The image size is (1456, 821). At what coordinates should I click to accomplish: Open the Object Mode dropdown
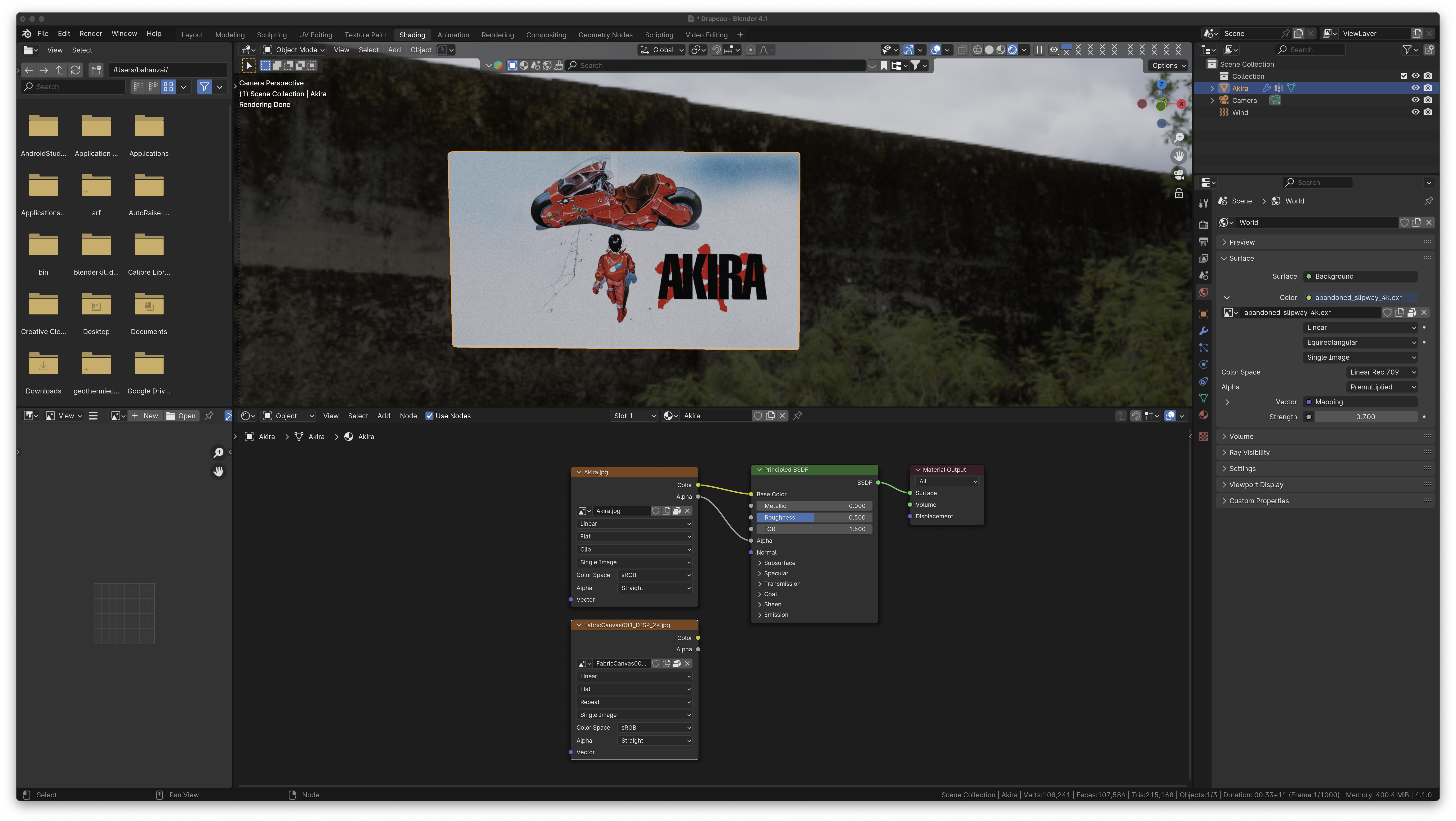pyautogui.click(x=294, y=50)
